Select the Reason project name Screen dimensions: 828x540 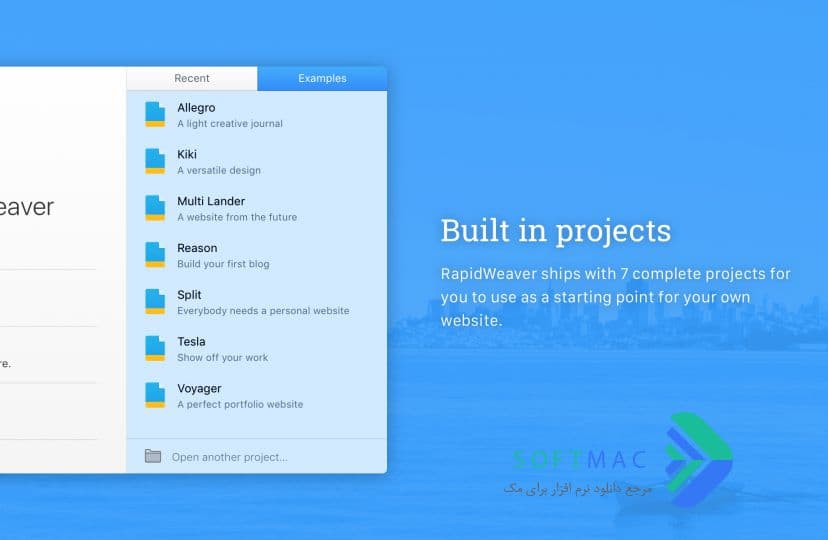[x=197, y=248]
